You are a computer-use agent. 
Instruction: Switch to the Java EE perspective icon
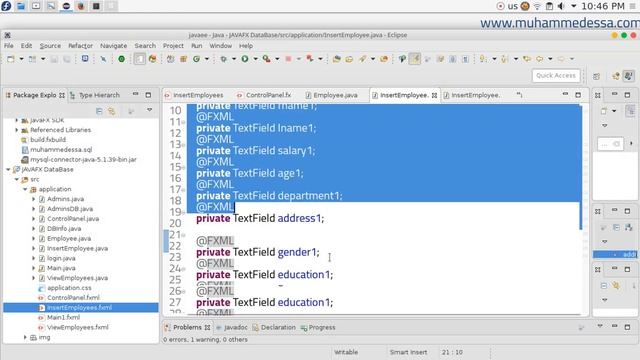tap(616, 76)
